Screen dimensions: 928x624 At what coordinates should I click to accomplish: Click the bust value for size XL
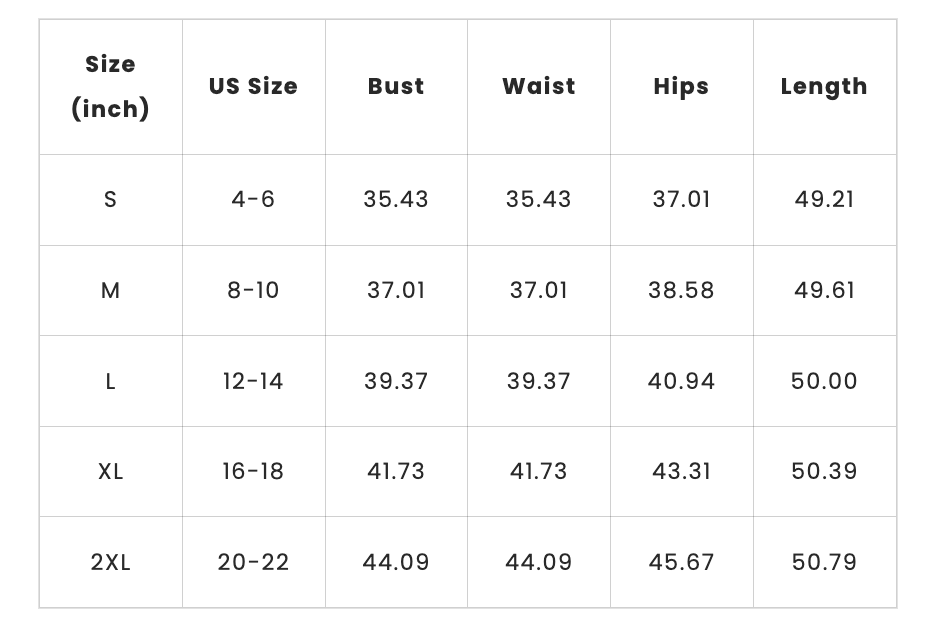396,471
